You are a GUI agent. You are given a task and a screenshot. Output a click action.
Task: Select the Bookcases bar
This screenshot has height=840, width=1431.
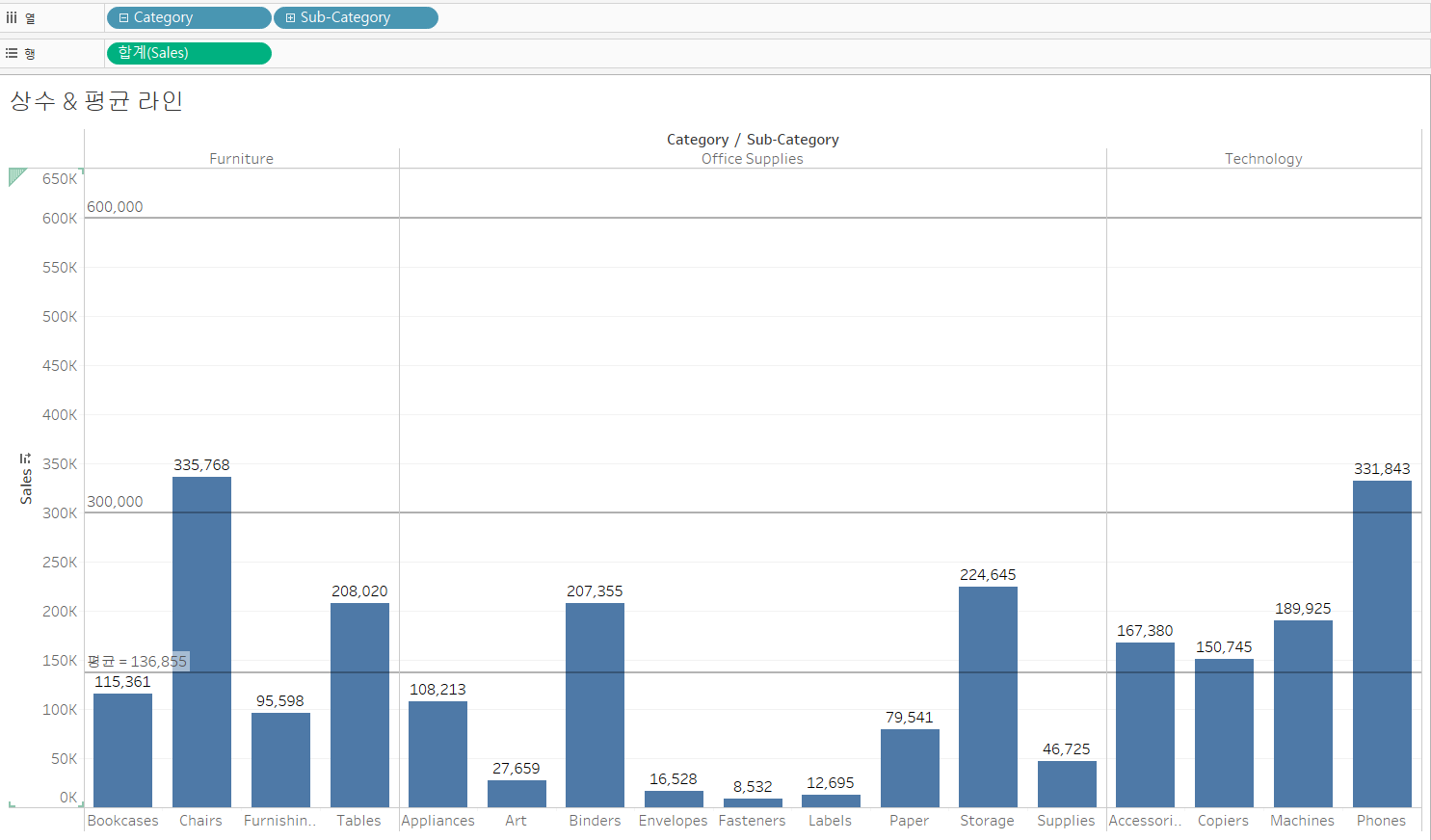click(x=122, y=750)
